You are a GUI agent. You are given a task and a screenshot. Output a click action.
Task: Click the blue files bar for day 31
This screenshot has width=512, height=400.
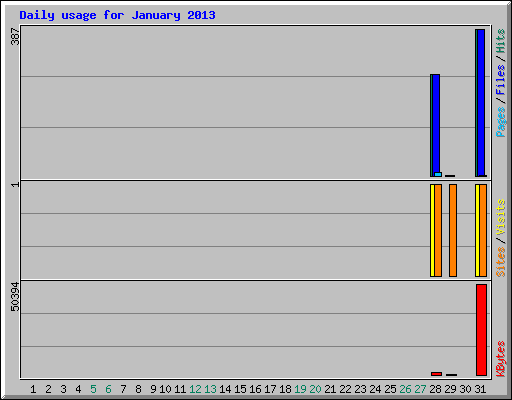point(481,103)
